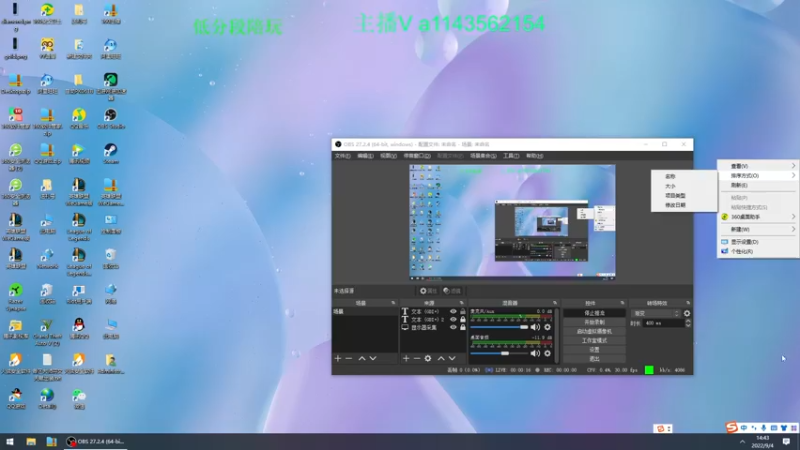The height and width of the screenshot is (450, 800).
Task: Toggle visibility of 显示器采集 source
Action: click(x=453, y=328)
